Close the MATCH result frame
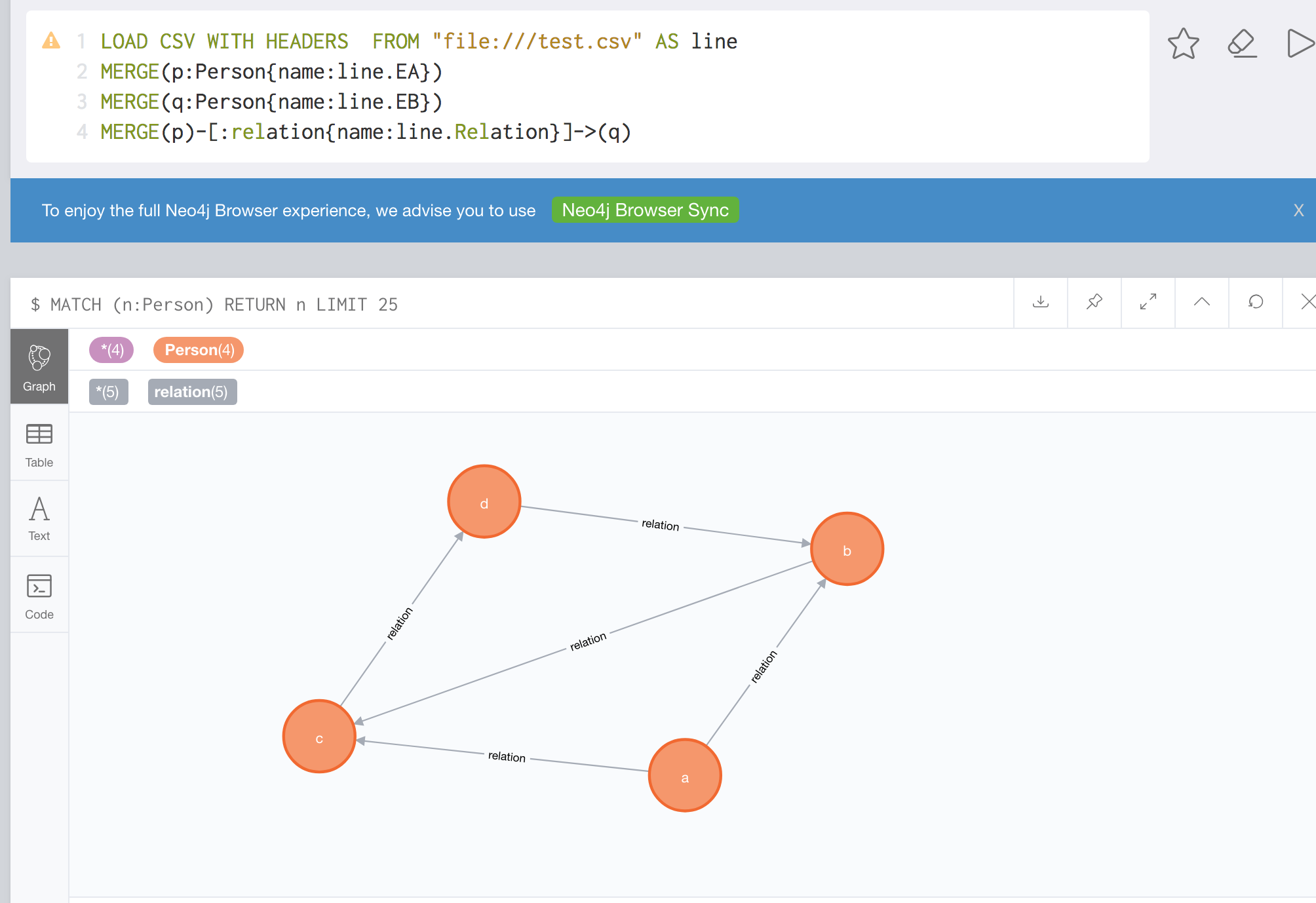 coord(1307,302)
